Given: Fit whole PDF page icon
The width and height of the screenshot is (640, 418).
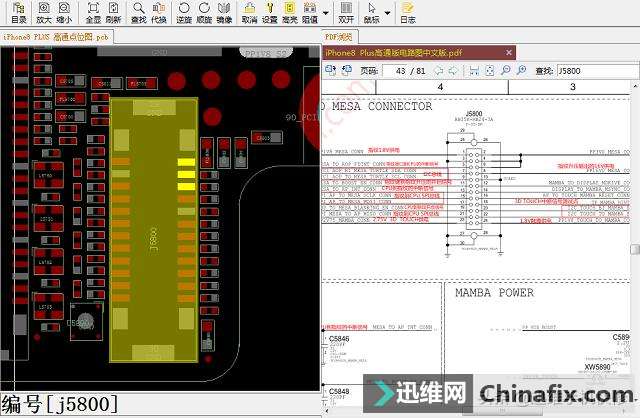Looking at the screenshot, I should point(490,71).
